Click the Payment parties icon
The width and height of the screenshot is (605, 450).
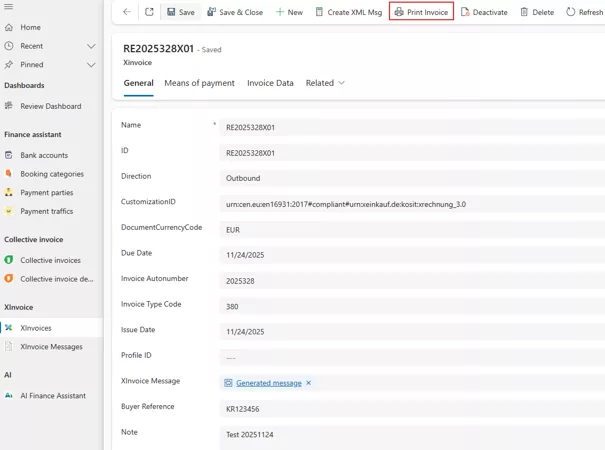(8, 192)
